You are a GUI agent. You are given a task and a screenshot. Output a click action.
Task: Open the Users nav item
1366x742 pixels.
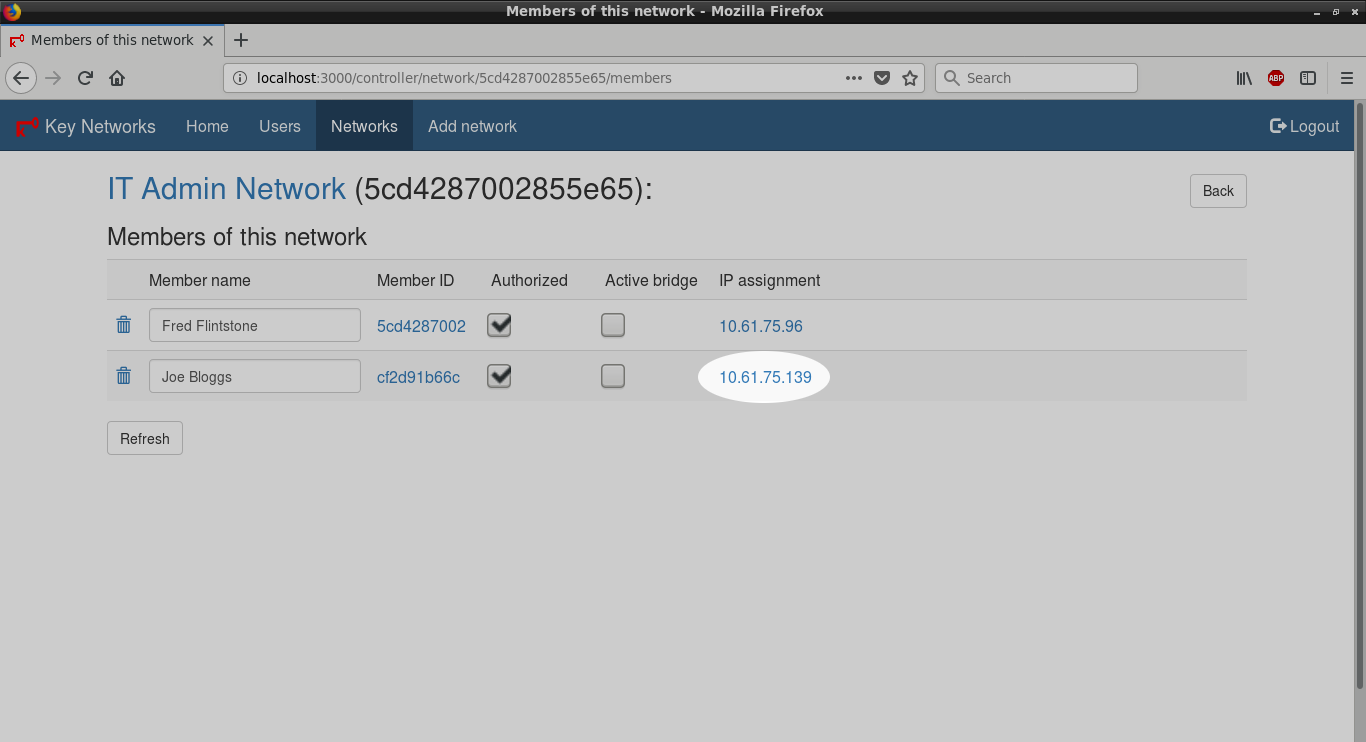[x=280, y=126]
